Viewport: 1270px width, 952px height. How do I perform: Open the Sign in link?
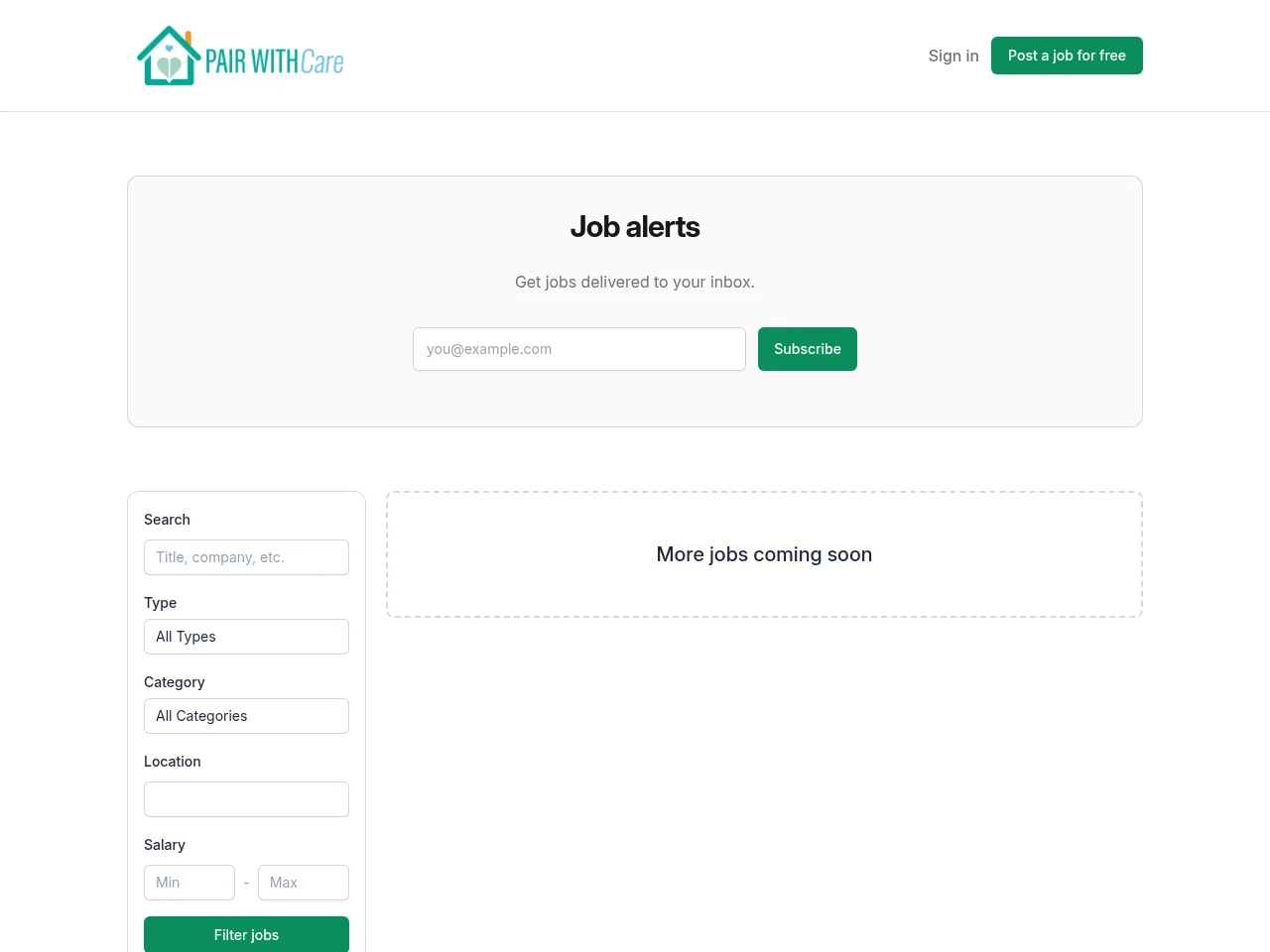(x=953, y=56)
